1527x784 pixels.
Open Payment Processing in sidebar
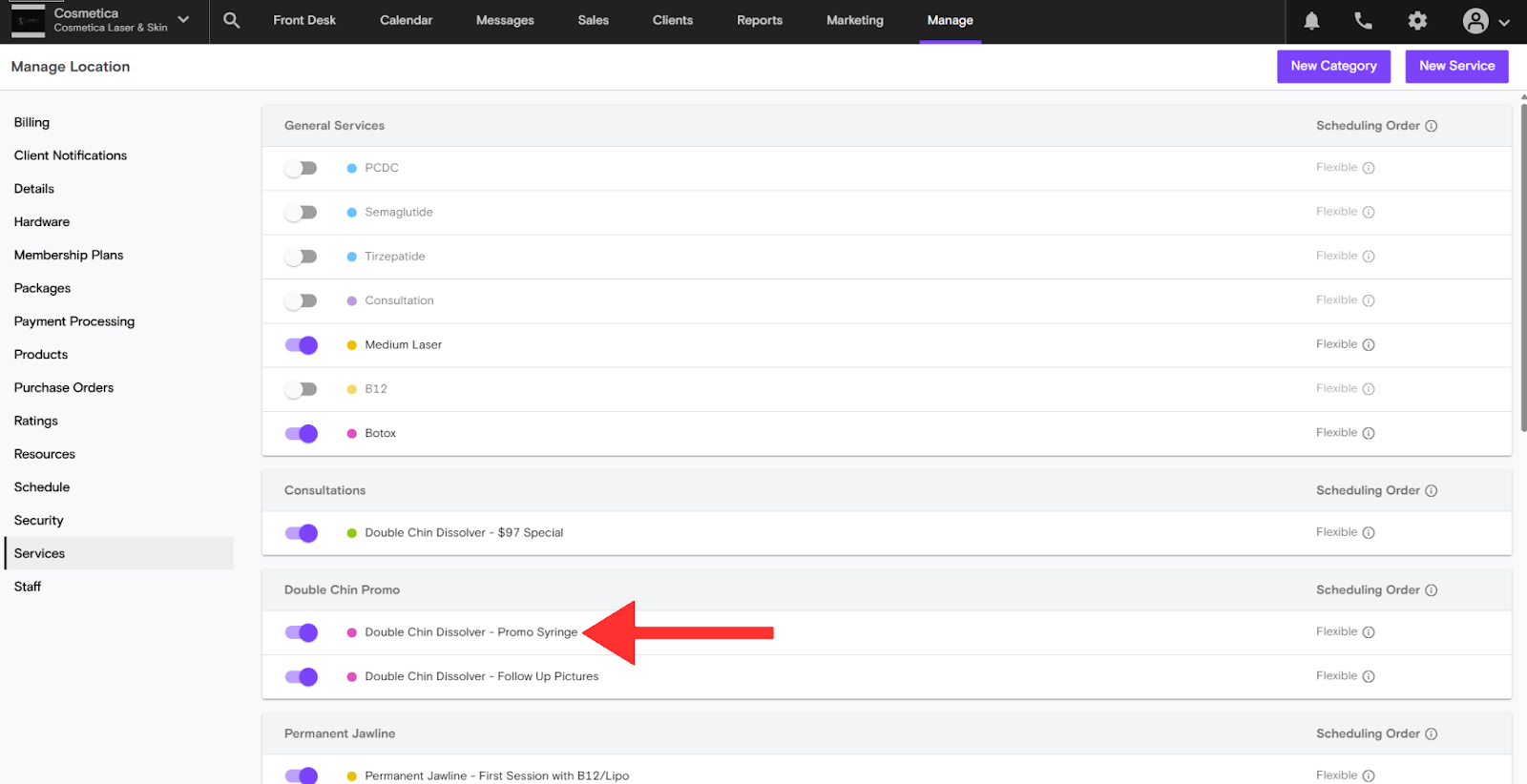pos(74,321)
